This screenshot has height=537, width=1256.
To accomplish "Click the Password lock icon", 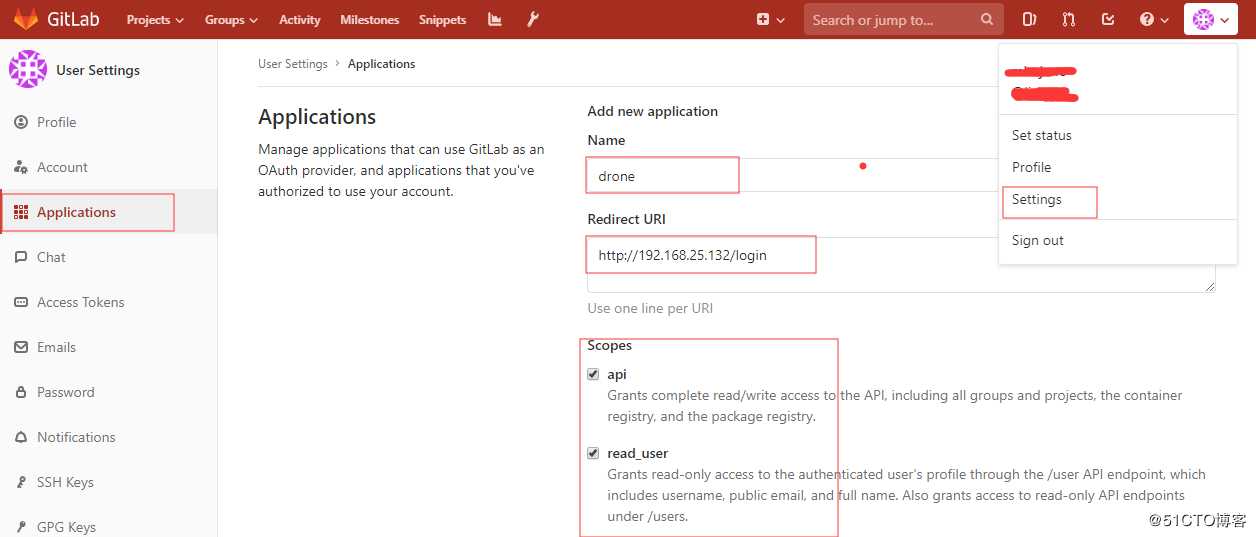I will coord(20,392).
